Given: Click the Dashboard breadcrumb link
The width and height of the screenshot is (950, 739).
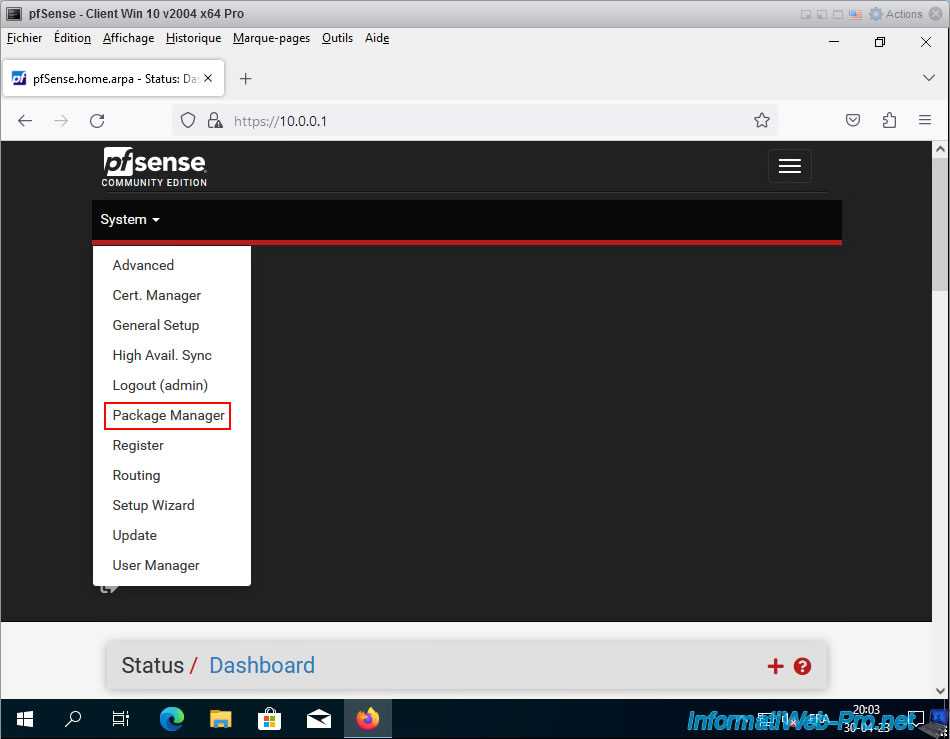Looking at the screenshot, I should (x=262, y=665).
